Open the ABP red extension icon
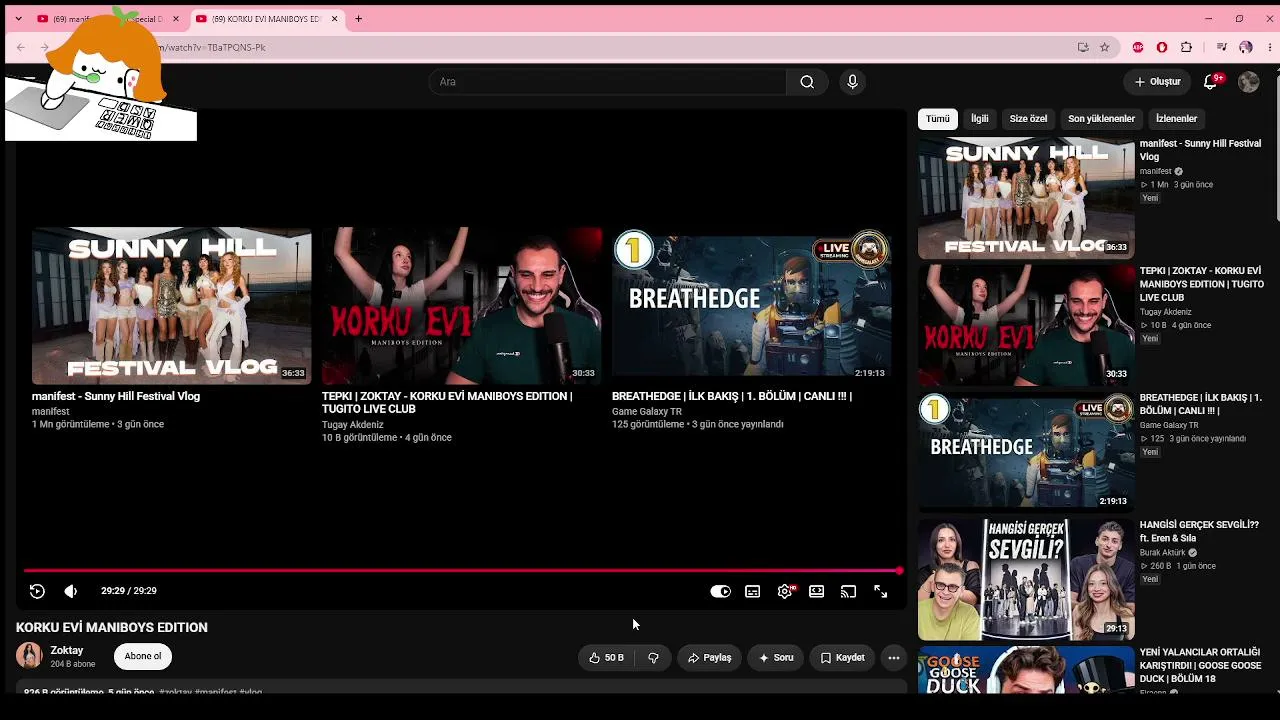1280x720 pixels. pyautogui.click(x=1138, y=47)
